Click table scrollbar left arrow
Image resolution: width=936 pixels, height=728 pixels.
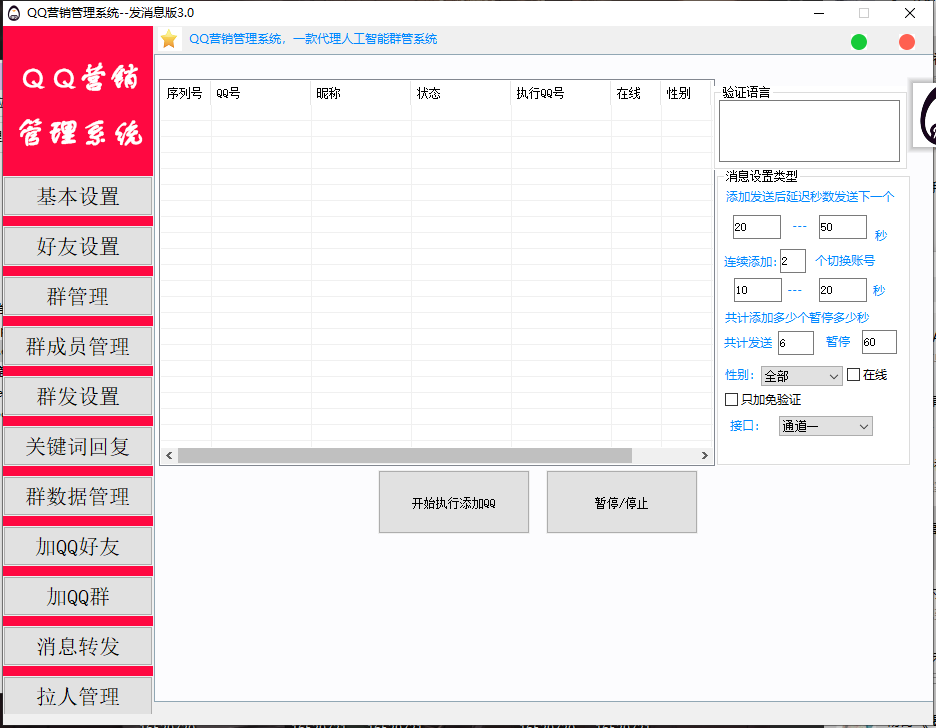[x=169, y=456]
